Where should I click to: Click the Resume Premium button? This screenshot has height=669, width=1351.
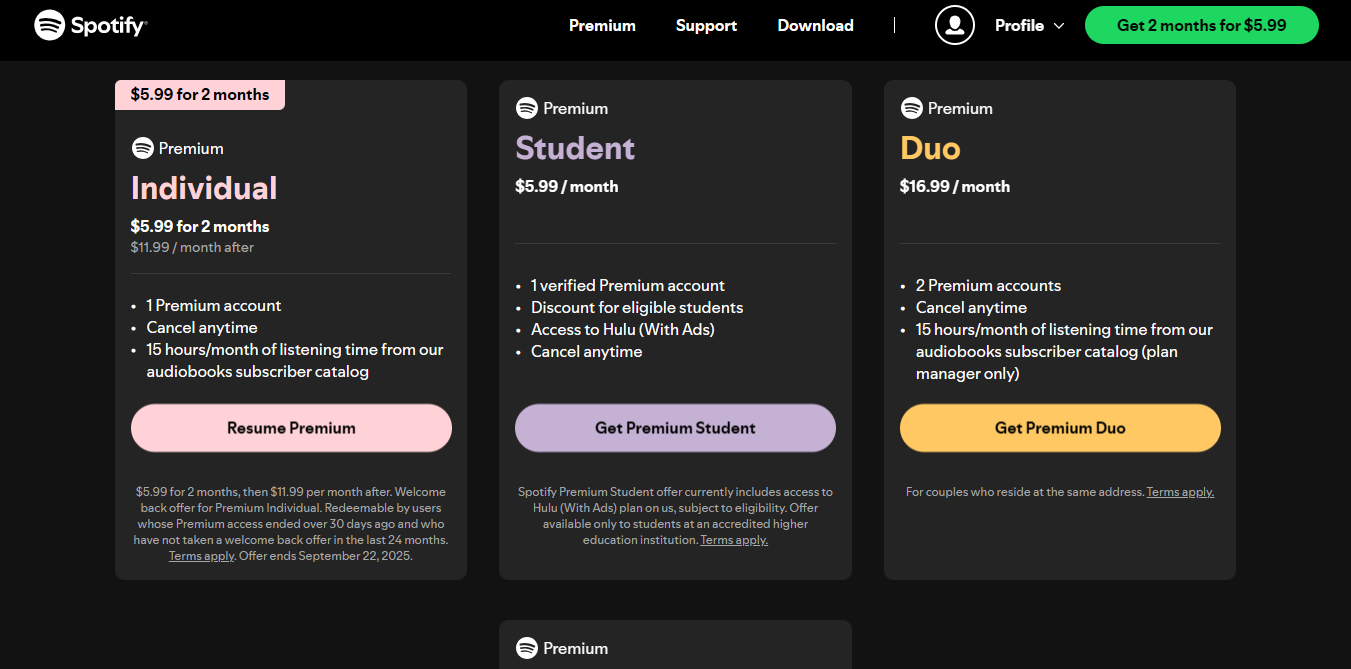(291, 427)
